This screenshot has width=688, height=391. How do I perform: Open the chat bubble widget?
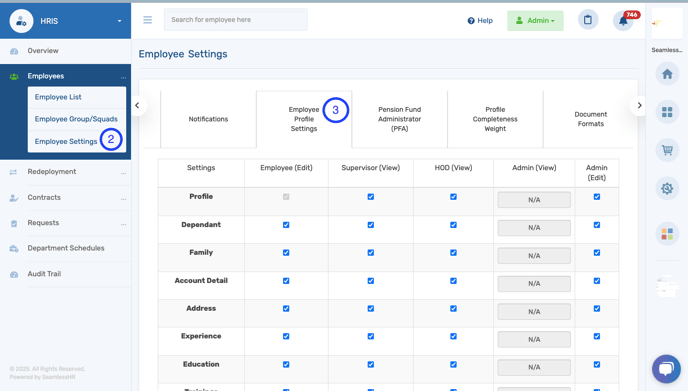tap(666, 369)
